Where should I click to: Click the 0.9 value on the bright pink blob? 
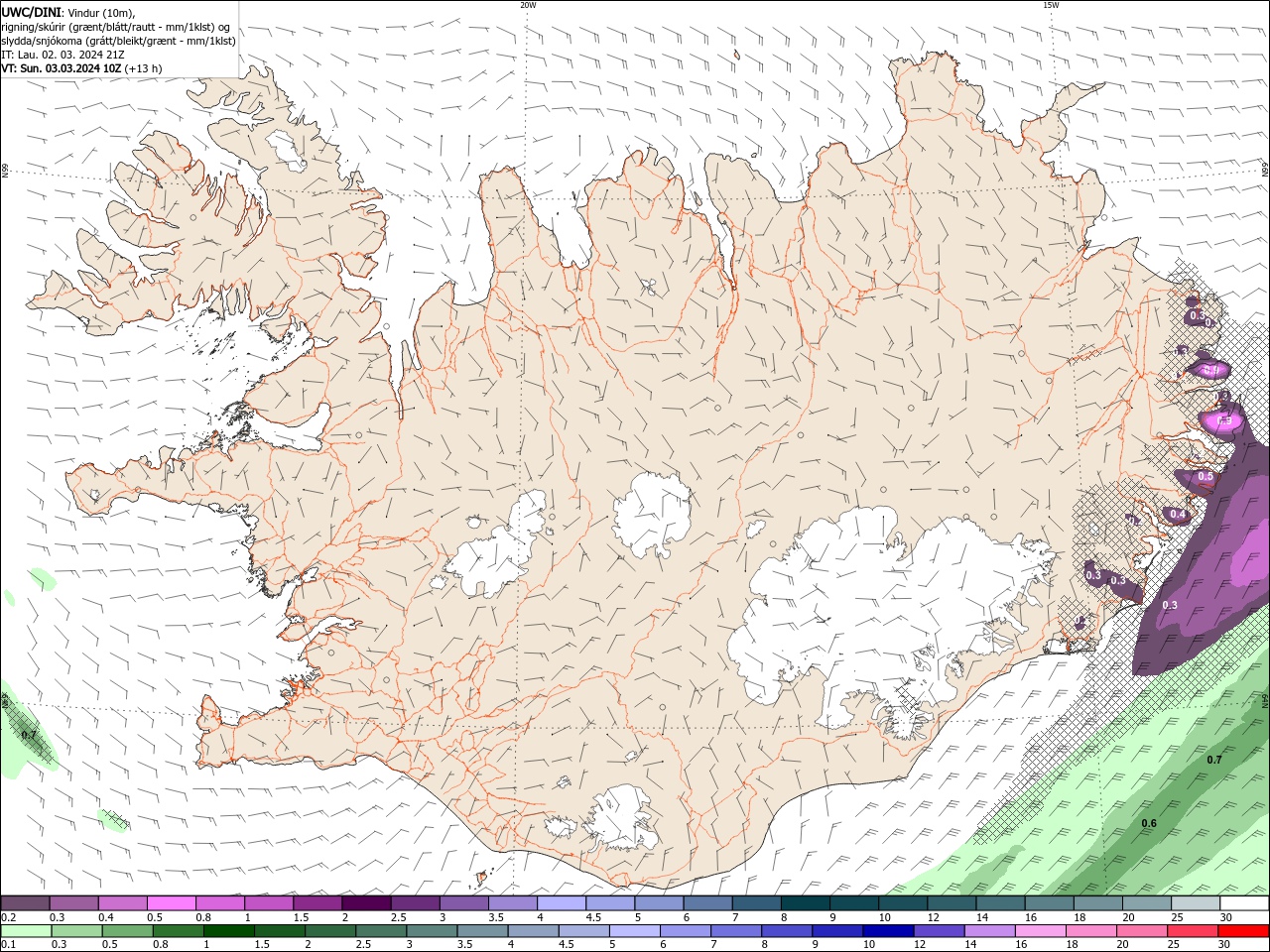click(1225, 420)
